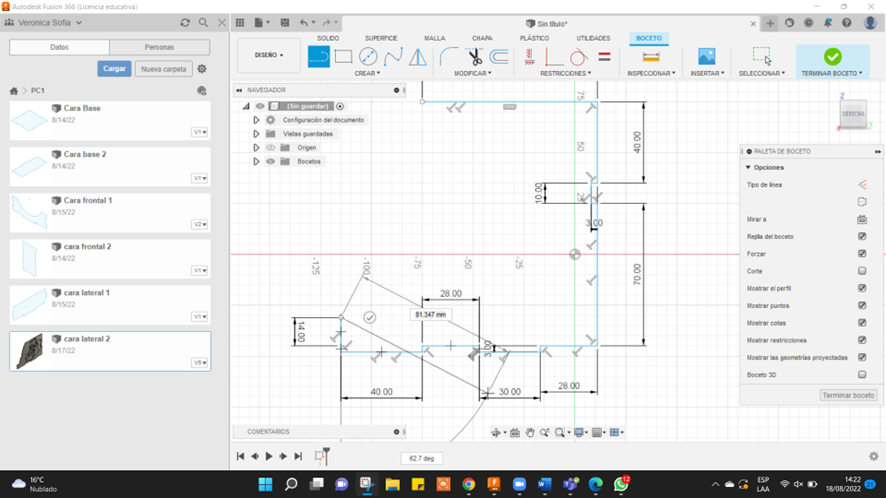The width and height of the screenshot is (886, 498).
Task: Enable the Boceto 3D checkbox
Action: [862, 374]
